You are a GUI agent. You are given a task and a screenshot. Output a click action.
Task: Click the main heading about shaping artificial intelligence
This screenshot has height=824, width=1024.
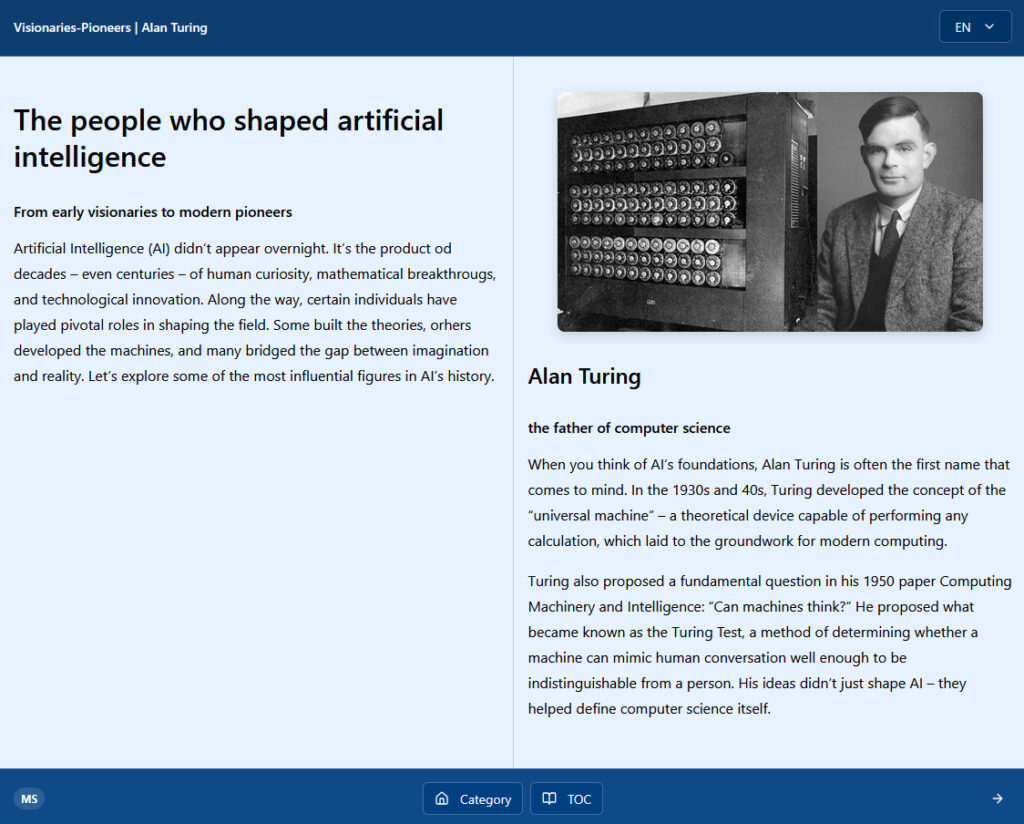(x=228, y=138)
